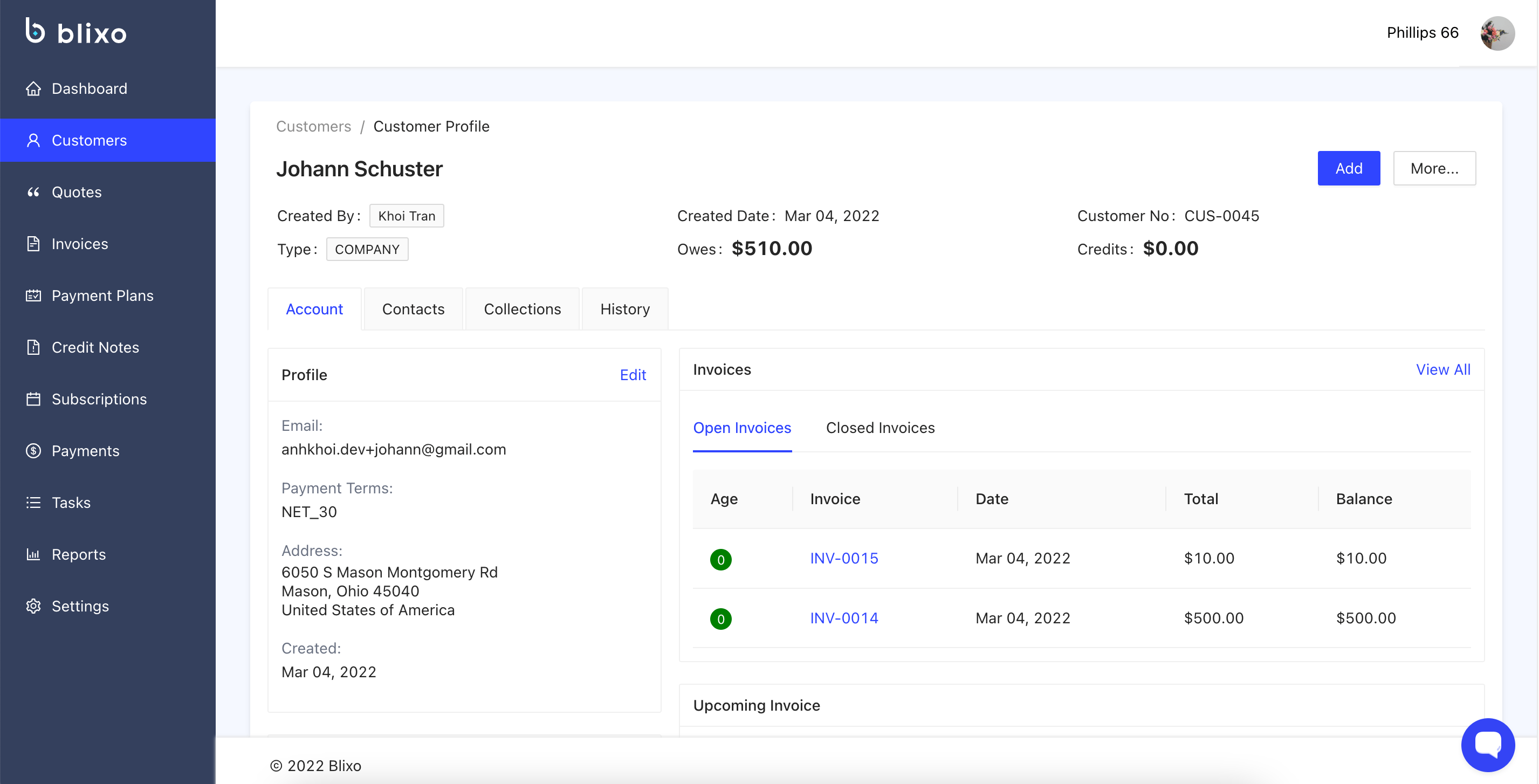
Task: Click the Reports bar-chart icon
Action: click(33, 554)
